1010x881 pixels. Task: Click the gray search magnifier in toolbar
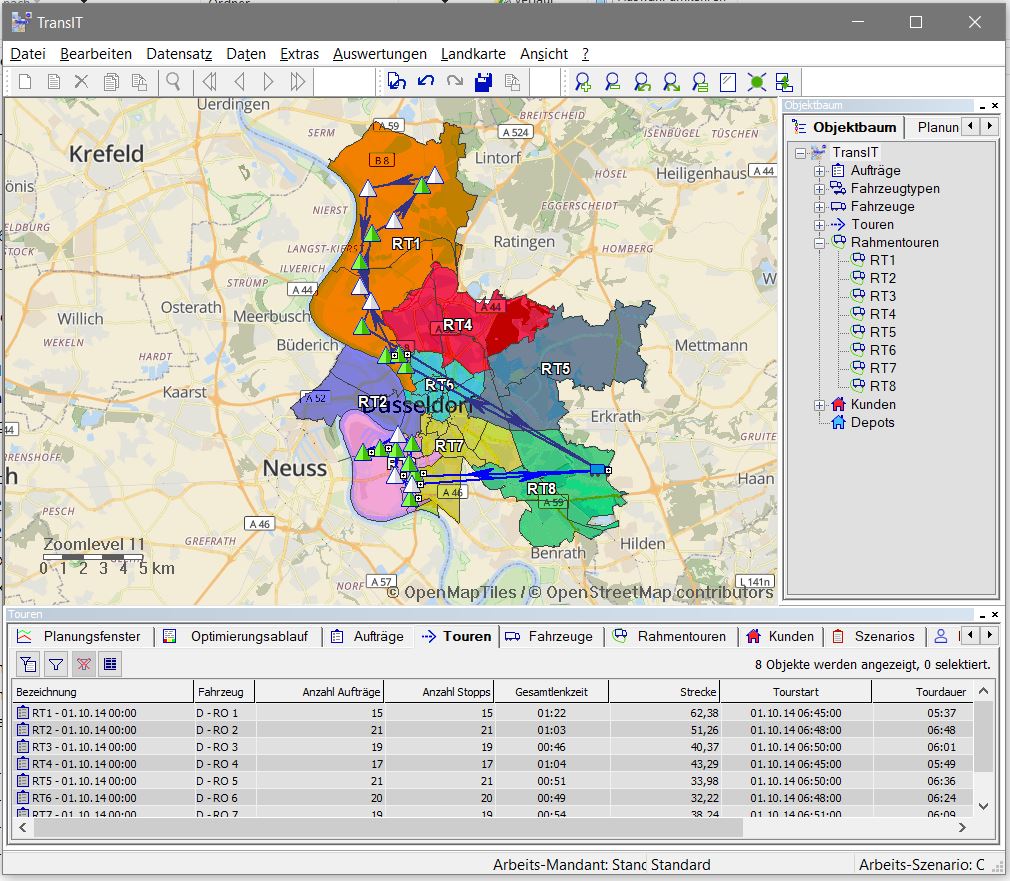click(173, 82)
